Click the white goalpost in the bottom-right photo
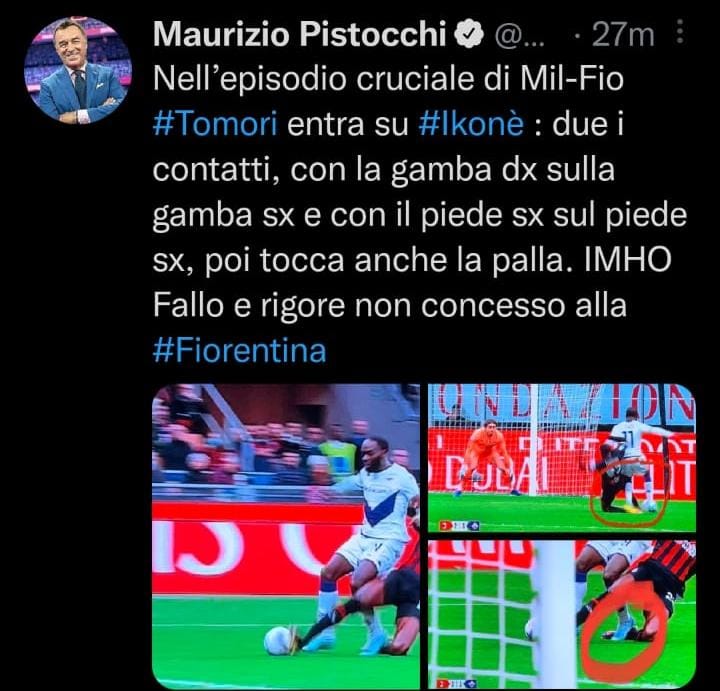This screenshot has height=691, width=720. tap(557, 614)
